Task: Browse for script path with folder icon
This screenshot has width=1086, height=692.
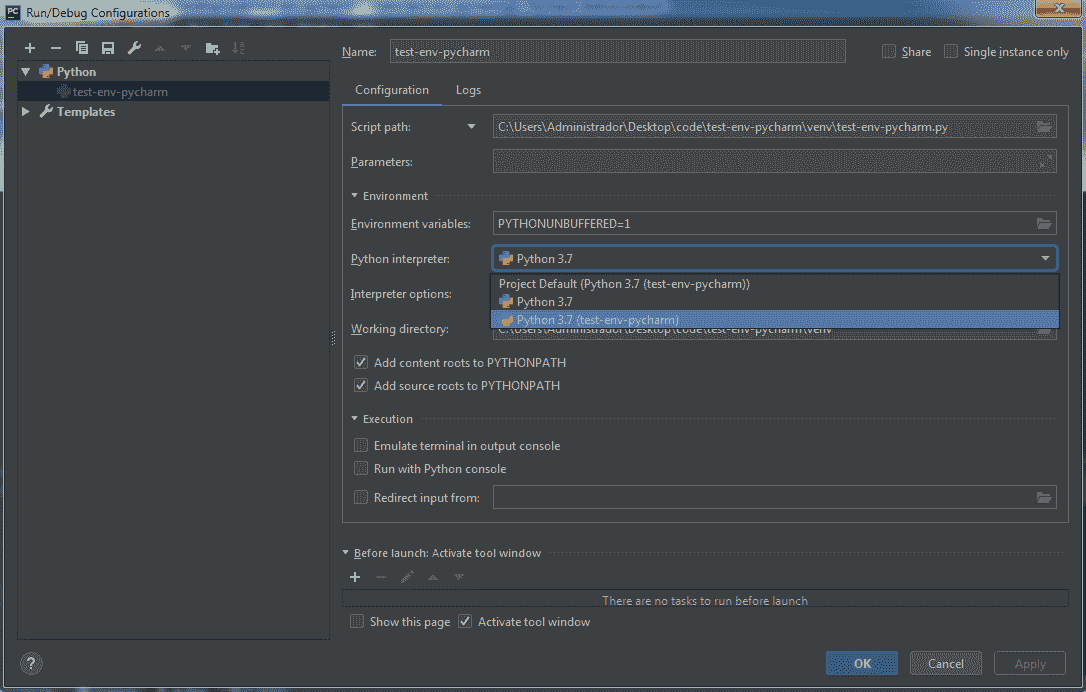Action: (1044, 127)
